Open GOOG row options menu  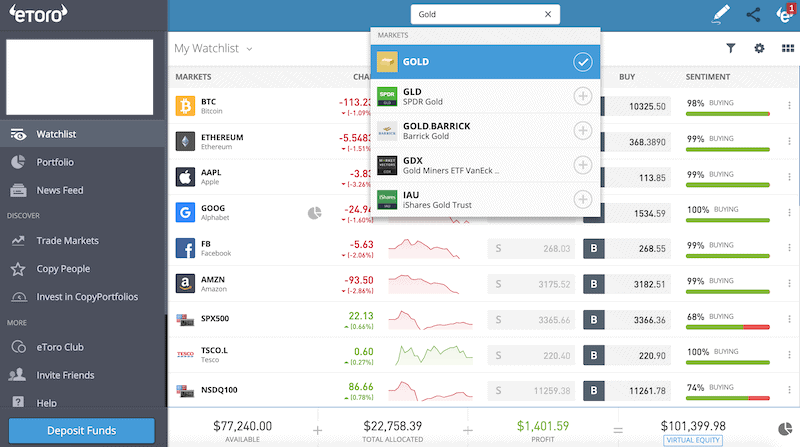pos(789,212)
